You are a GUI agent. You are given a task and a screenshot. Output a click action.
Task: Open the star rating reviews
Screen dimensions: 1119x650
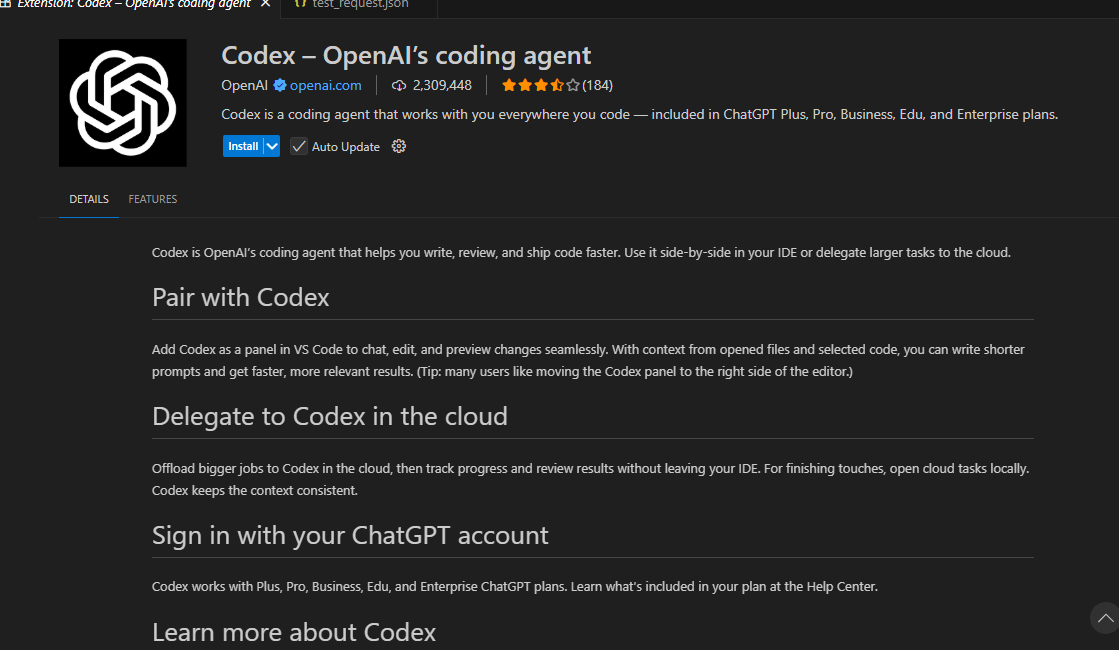tap(540, 86)
